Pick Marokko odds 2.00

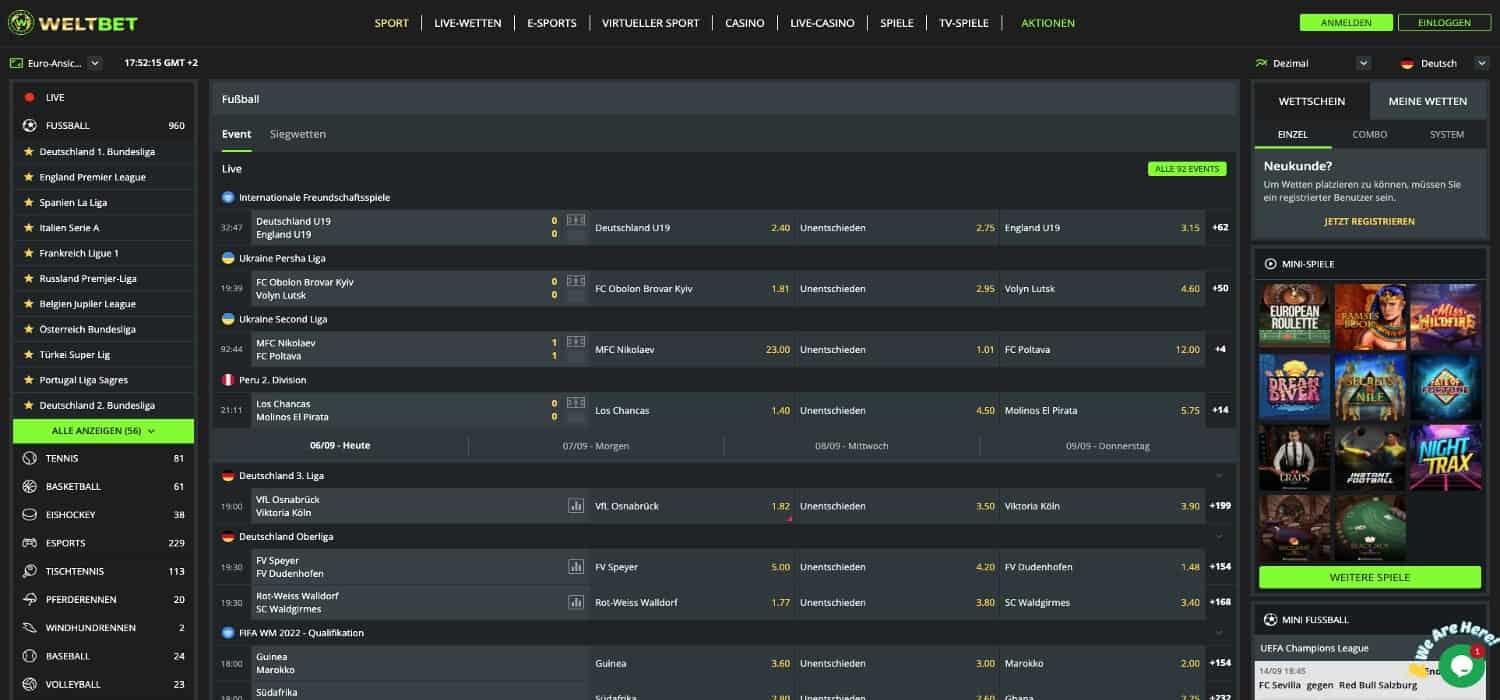click(1103, 663)
